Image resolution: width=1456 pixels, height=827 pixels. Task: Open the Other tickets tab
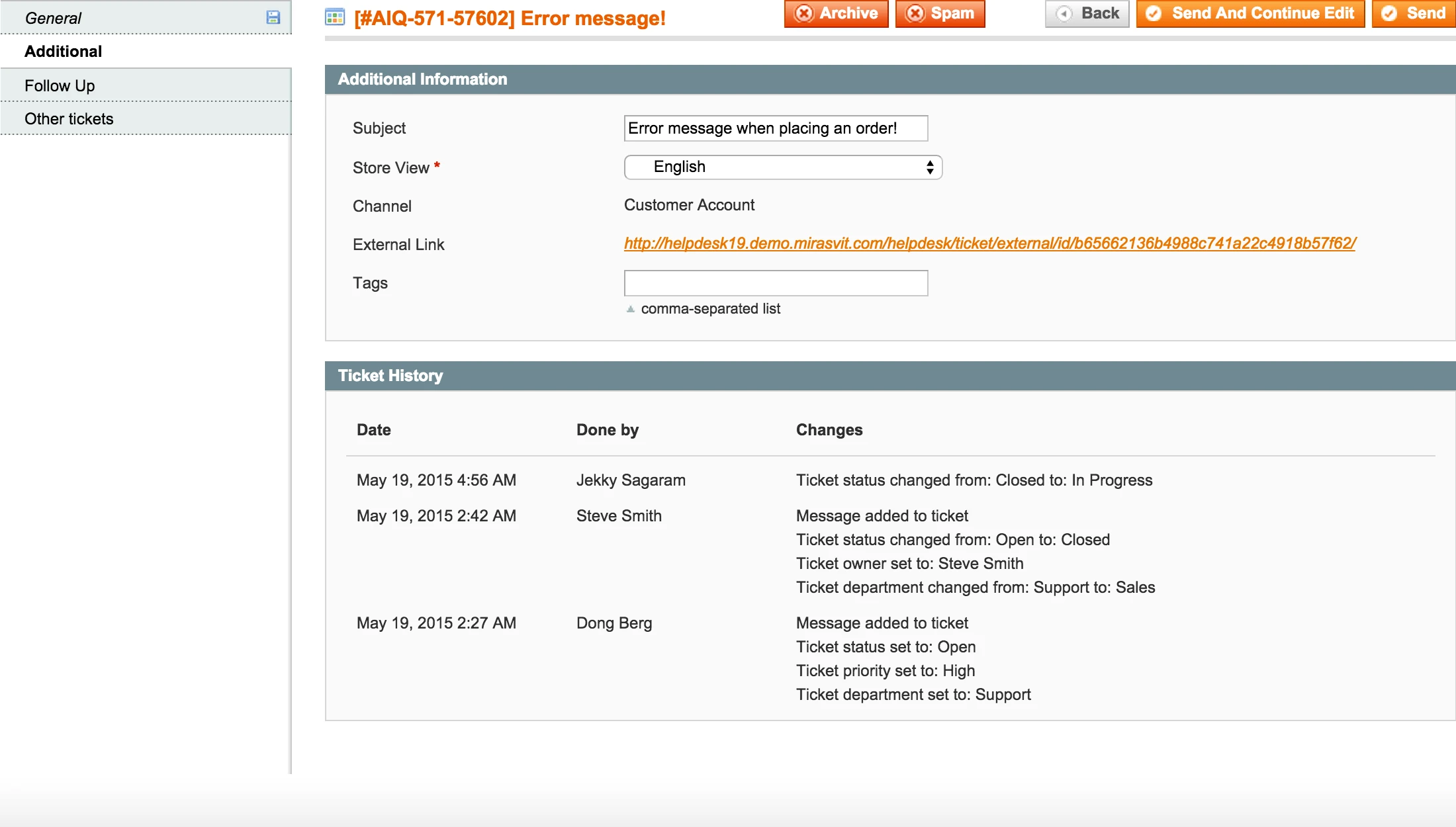point(69,118)
